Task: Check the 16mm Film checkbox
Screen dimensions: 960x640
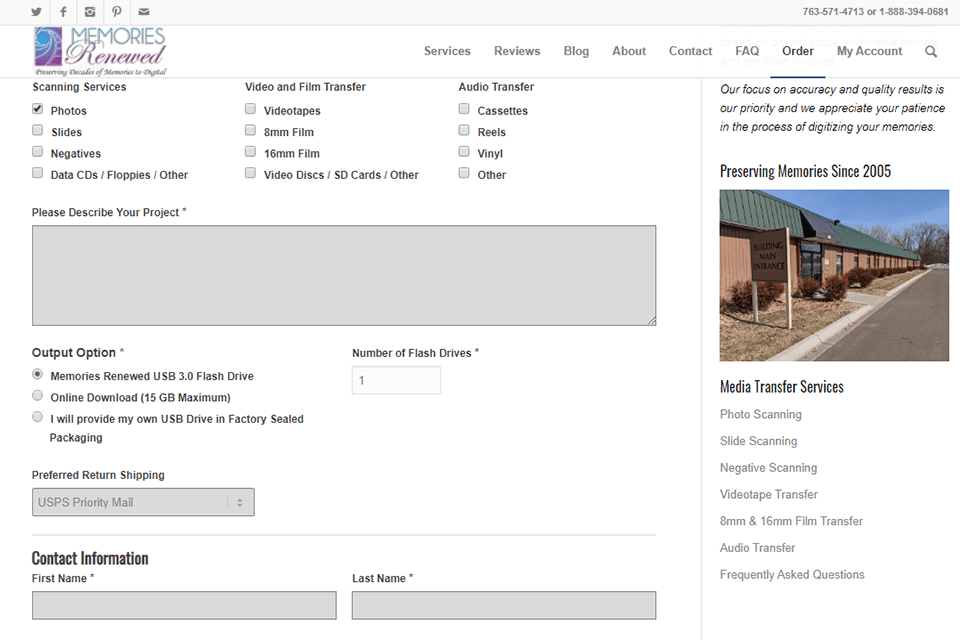Action: point(250,152)
